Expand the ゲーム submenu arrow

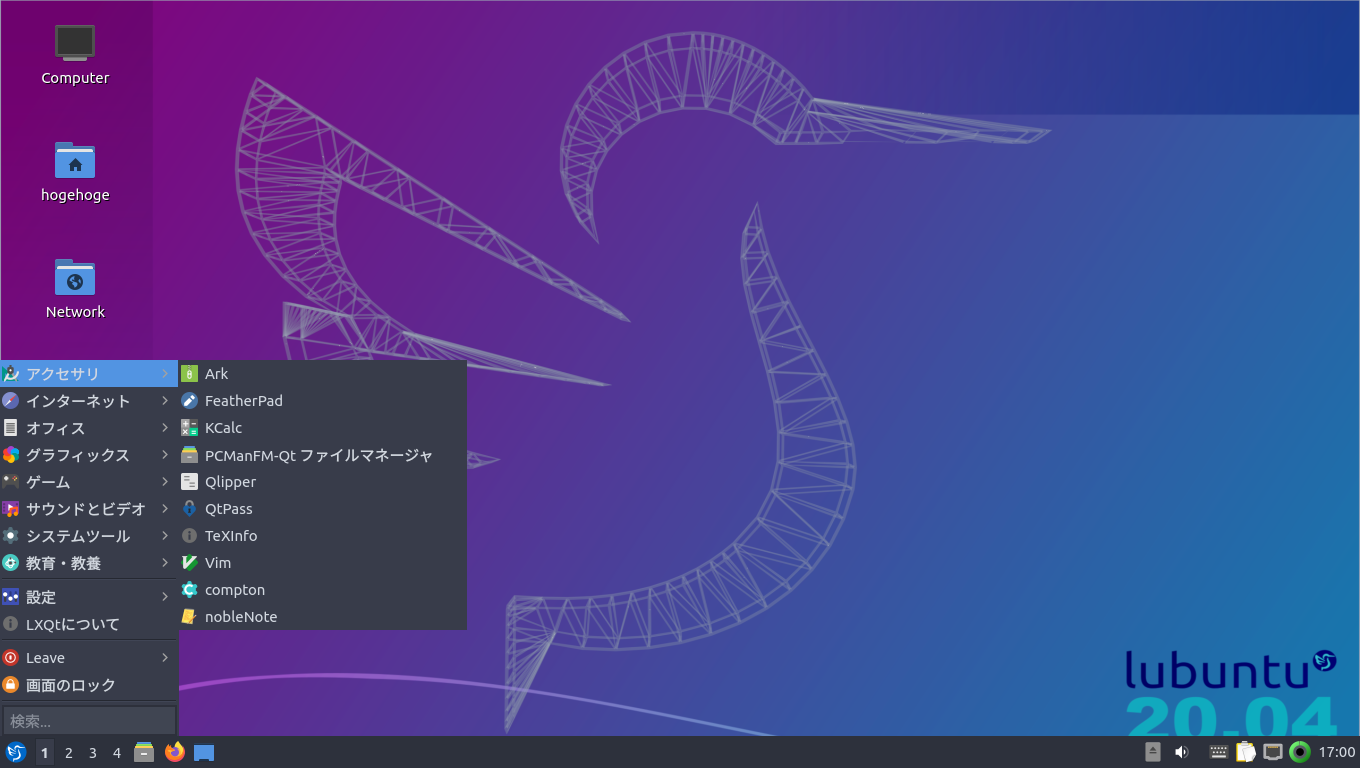coord(165,482)
